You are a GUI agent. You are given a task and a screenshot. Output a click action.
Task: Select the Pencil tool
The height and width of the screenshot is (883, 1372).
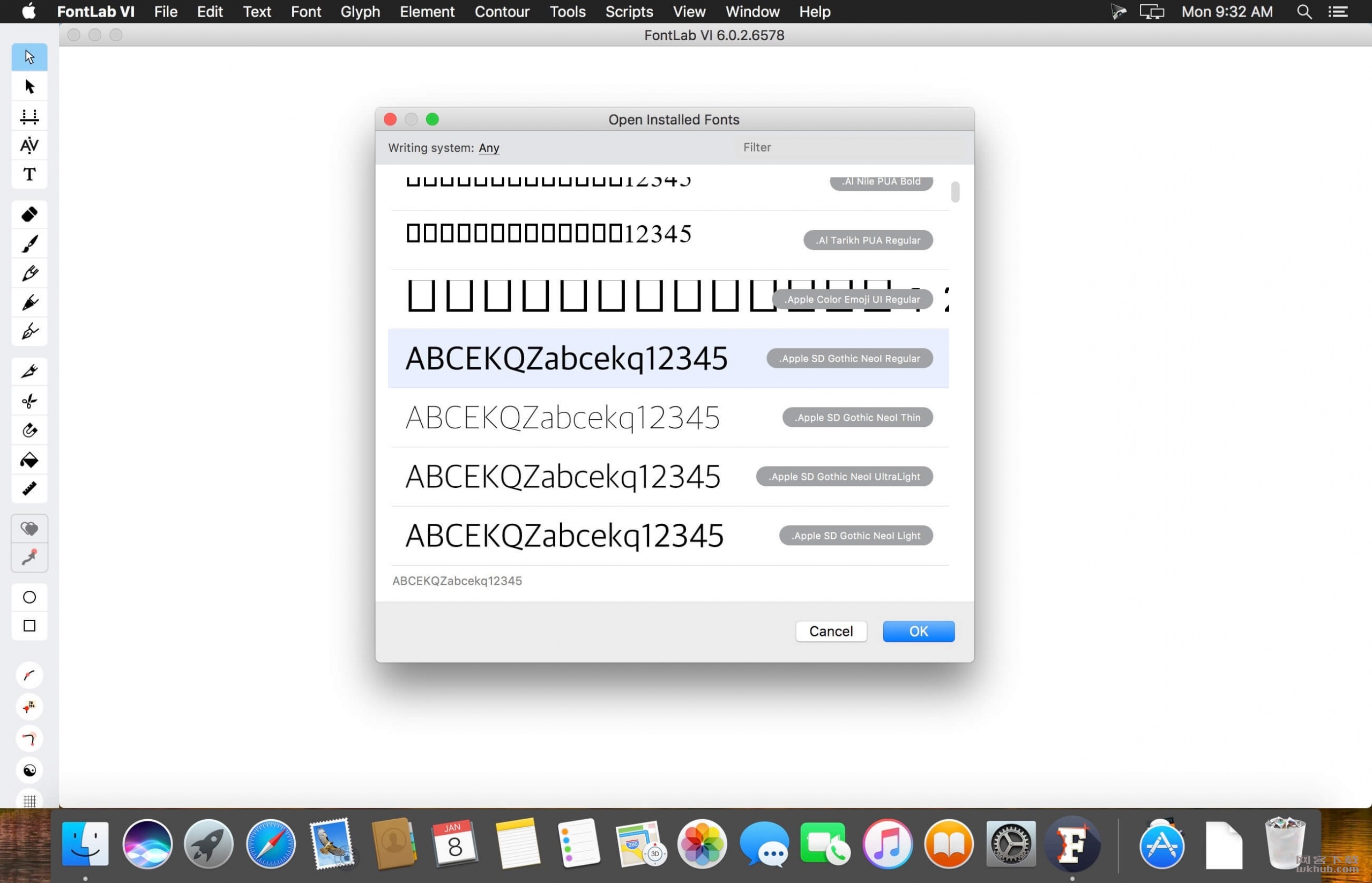point(29,273)
